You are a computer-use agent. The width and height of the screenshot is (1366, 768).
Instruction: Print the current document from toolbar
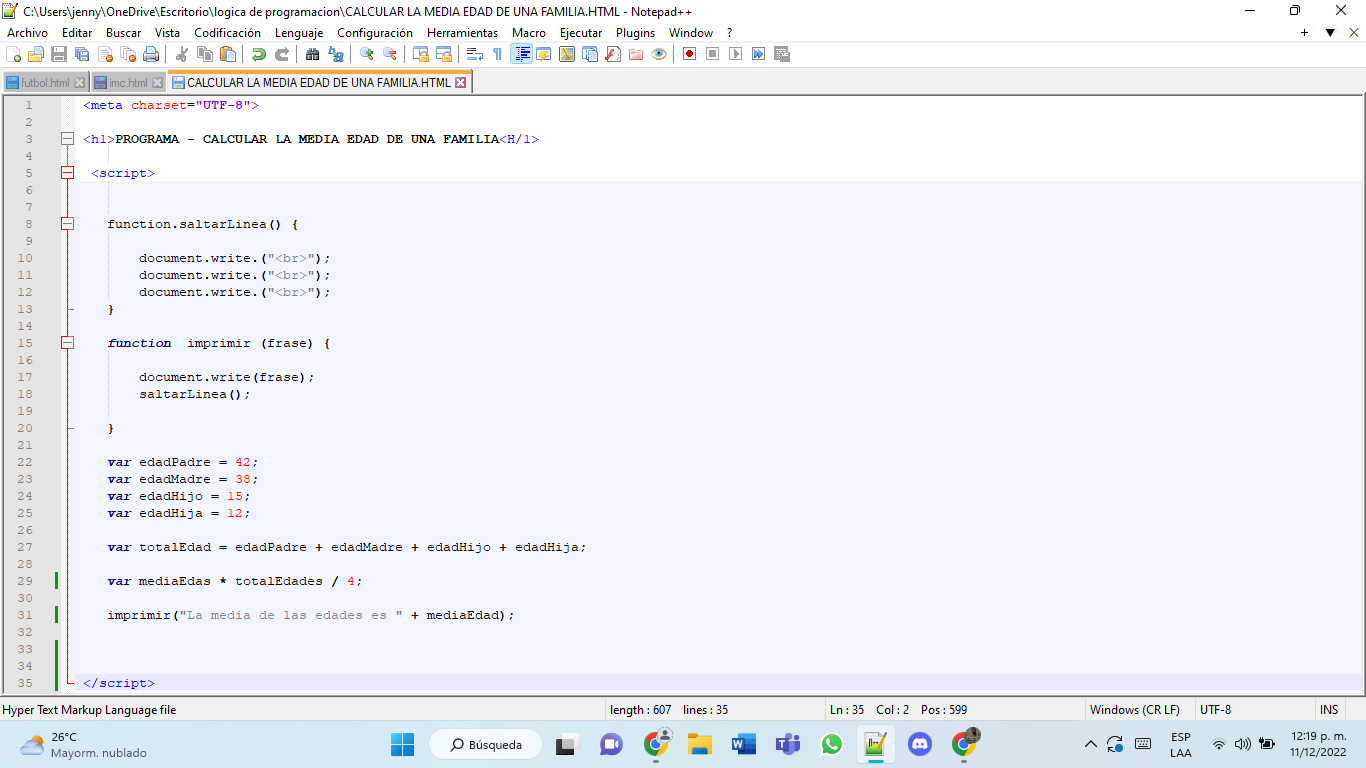pyautogui.click(x=151, y=54)
